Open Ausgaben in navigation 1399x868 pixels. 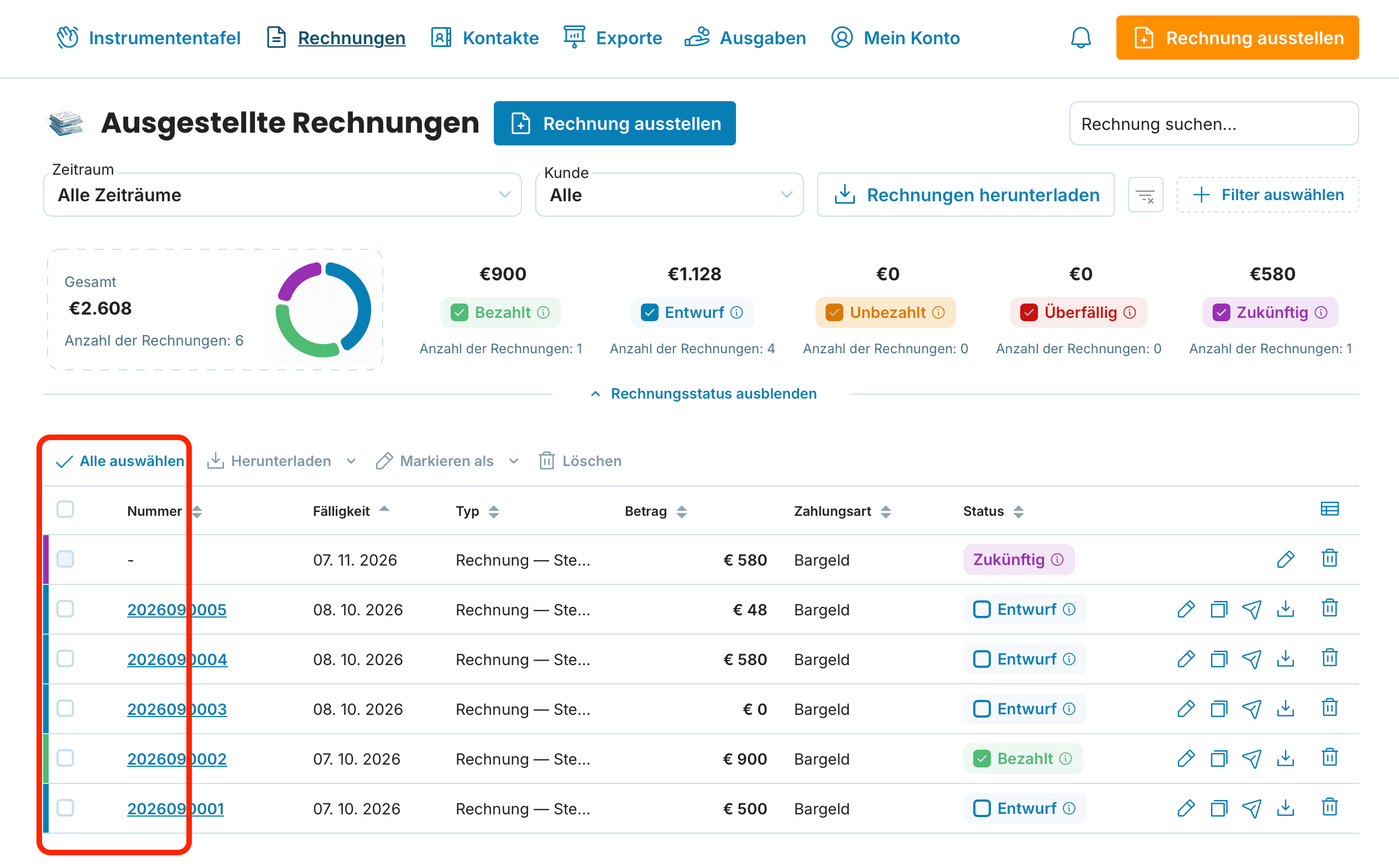click(x=746, y=38)
